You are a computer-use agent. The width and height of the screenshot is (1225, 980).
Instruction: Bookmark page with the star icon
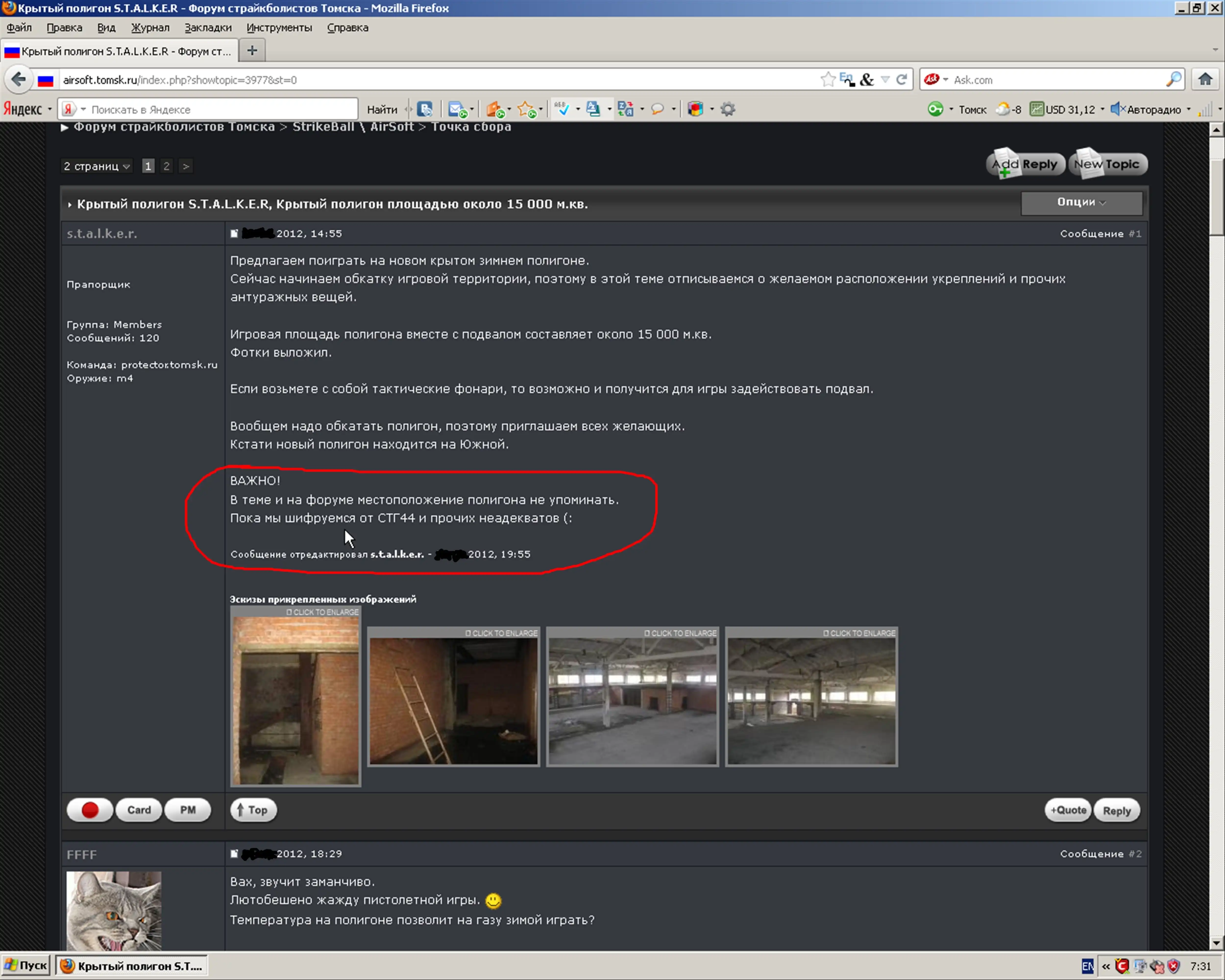point(828,80)
